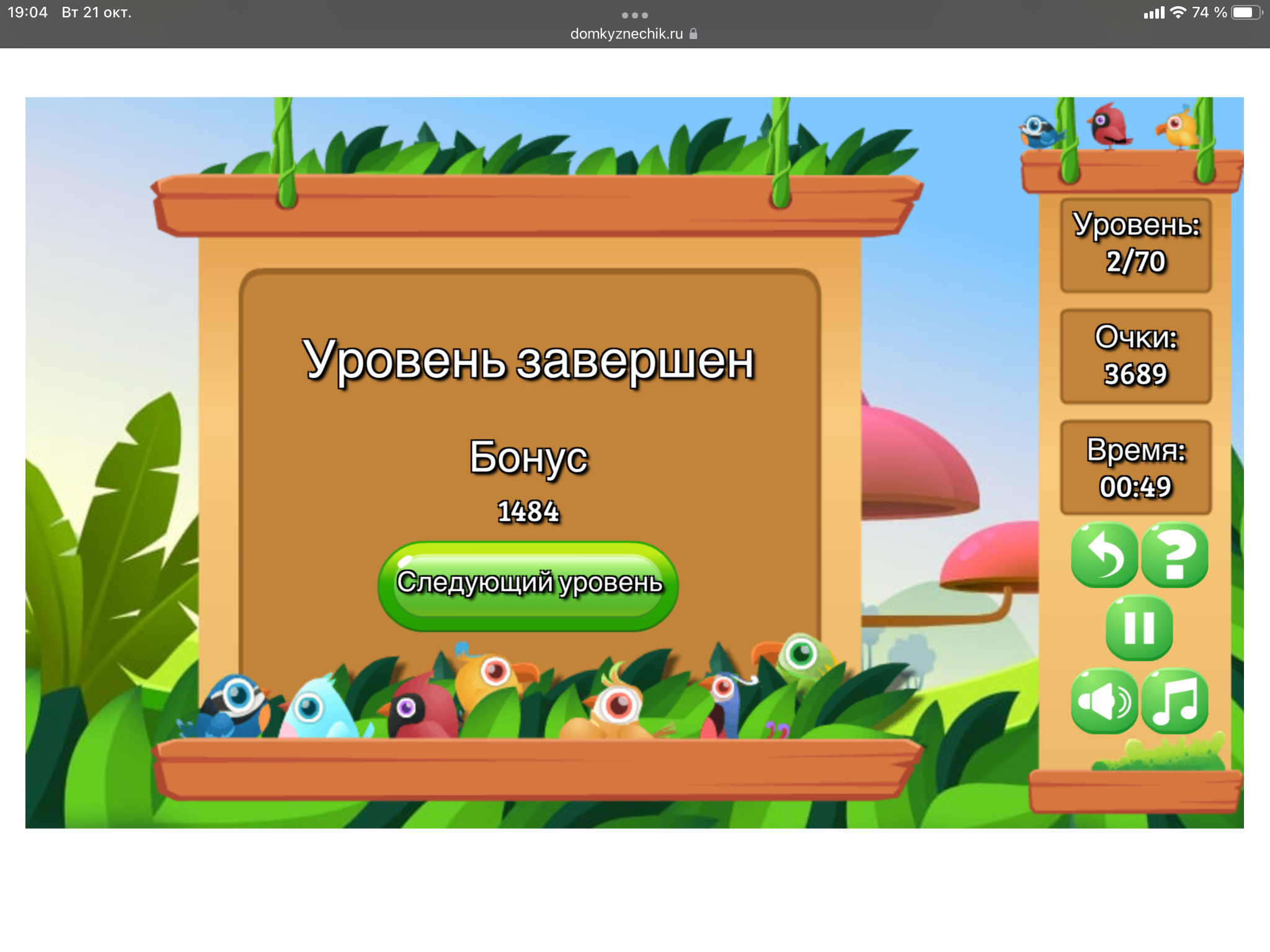
Task: Tap the three dots above the URL
Action: coord(634,15)
